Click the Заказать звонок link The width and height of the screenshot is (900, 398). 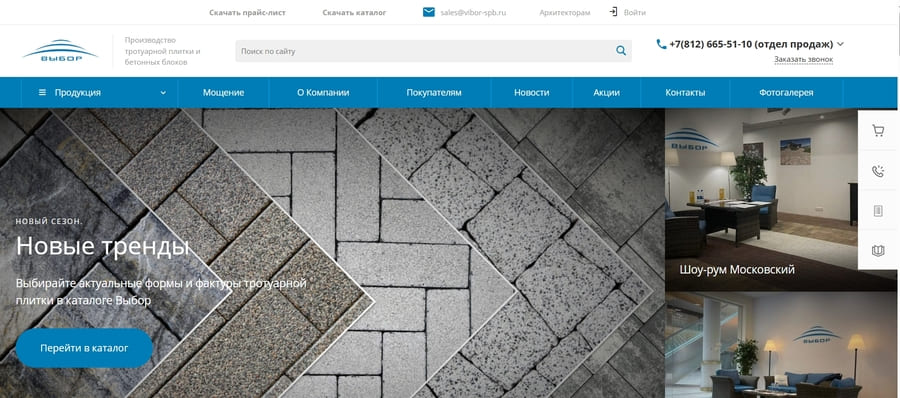(803, 59)
